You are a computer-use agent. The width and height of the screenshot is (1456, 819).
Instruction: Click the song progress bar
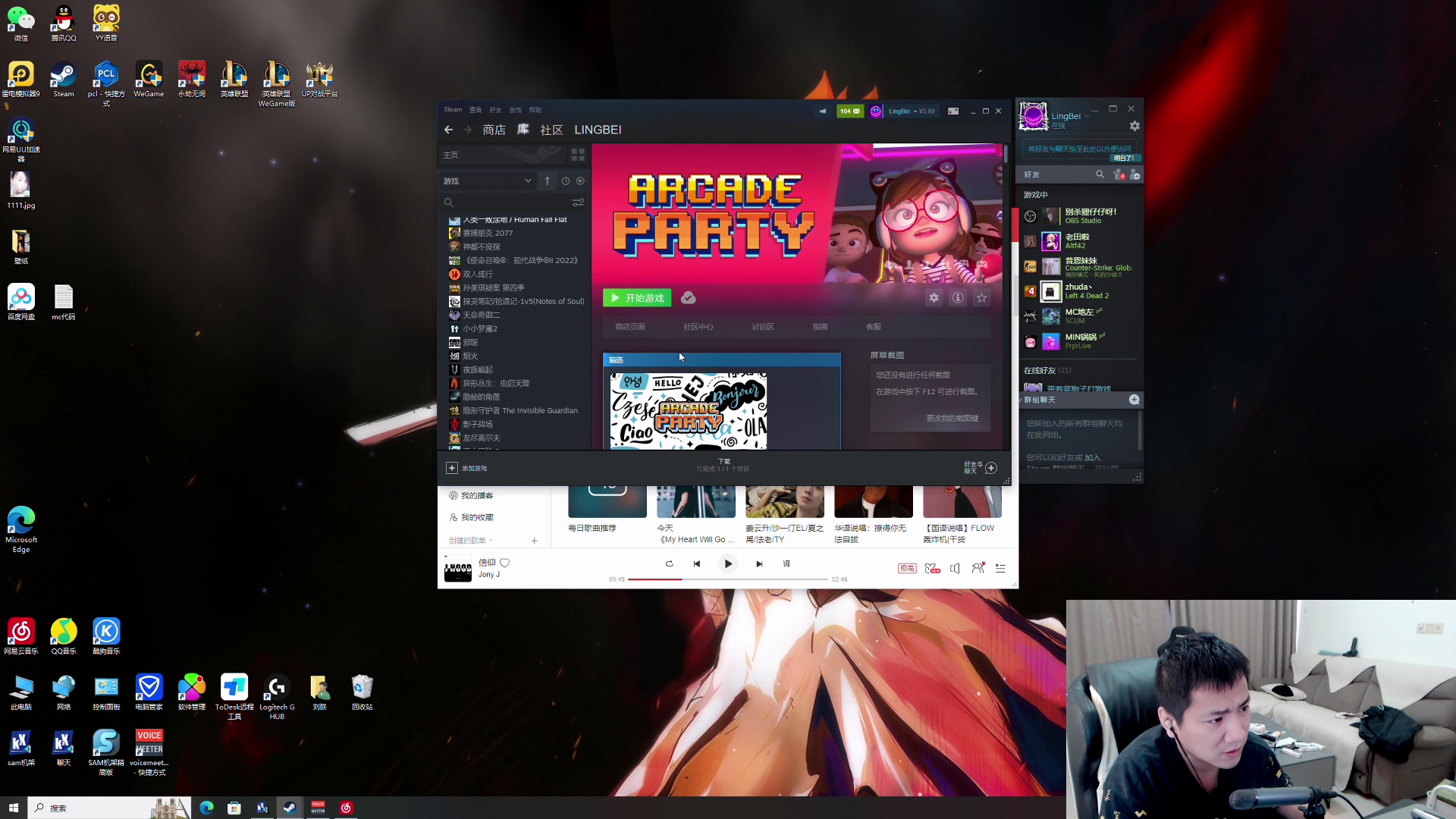(x=728, y=579)
